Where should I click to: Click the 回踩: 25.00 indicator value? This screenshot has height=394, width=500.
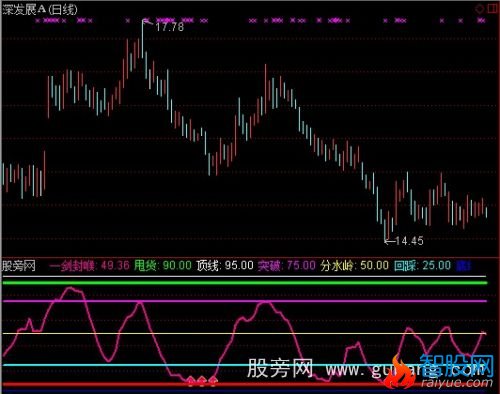[x=422, y=266]
